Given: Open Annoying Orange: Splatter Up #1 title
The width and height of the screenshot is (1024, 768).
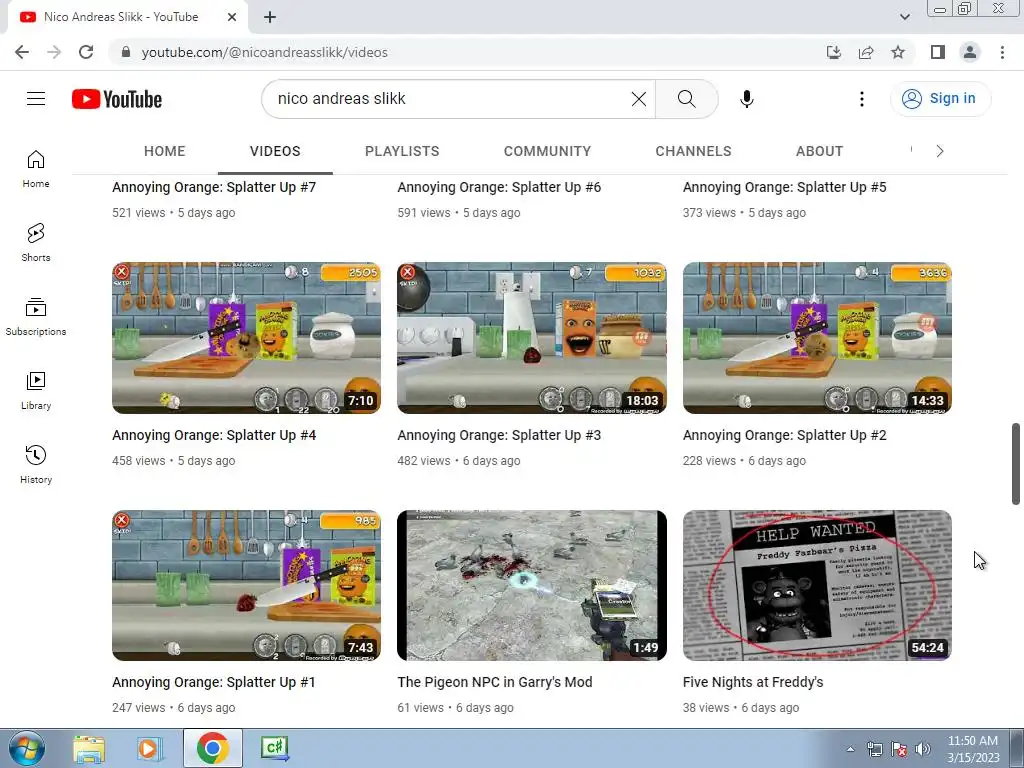Looking at the screenshot, I should pyautogui.click(x=214, y=682).
